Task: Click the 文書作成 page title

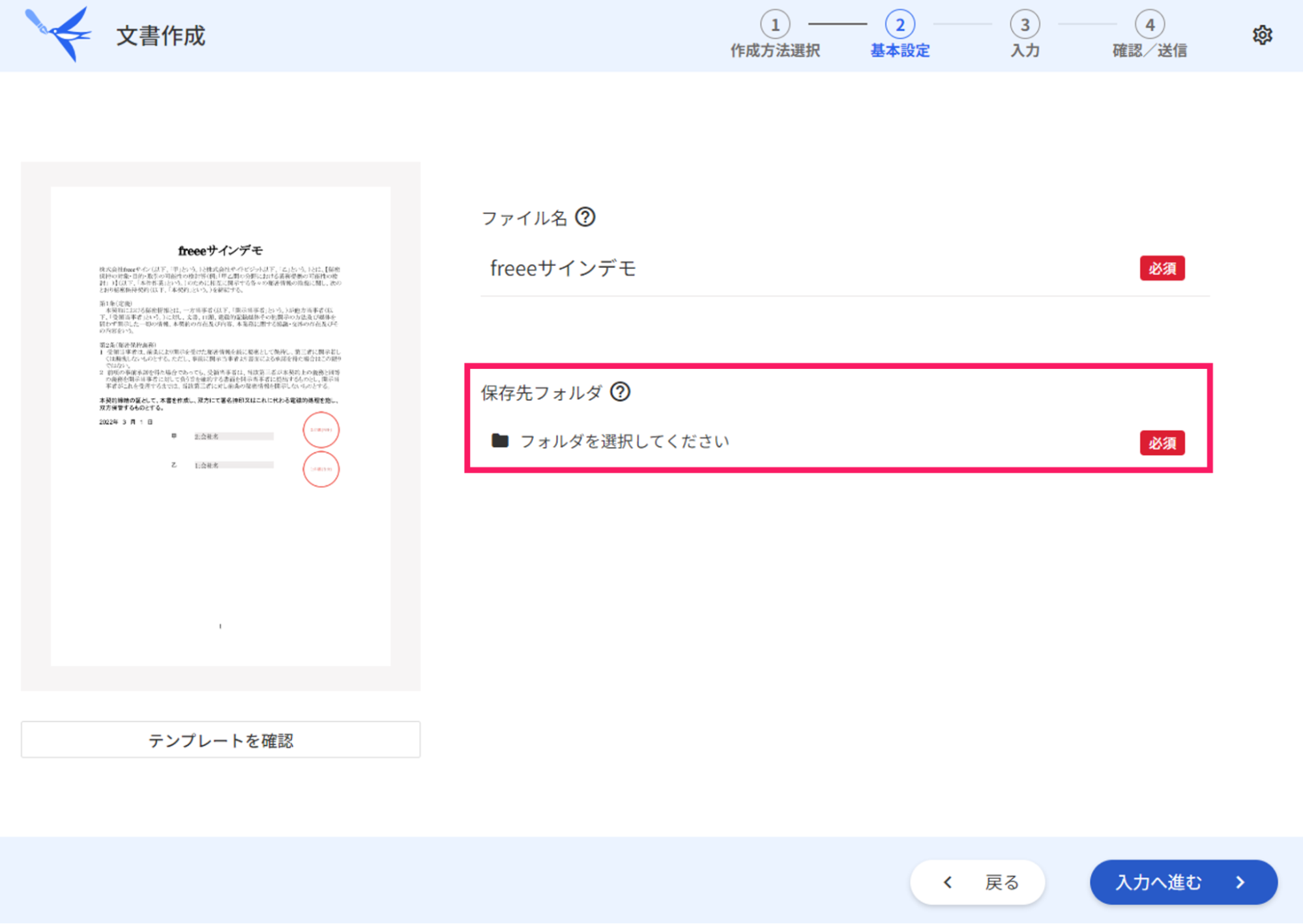Action: point(161,36)
